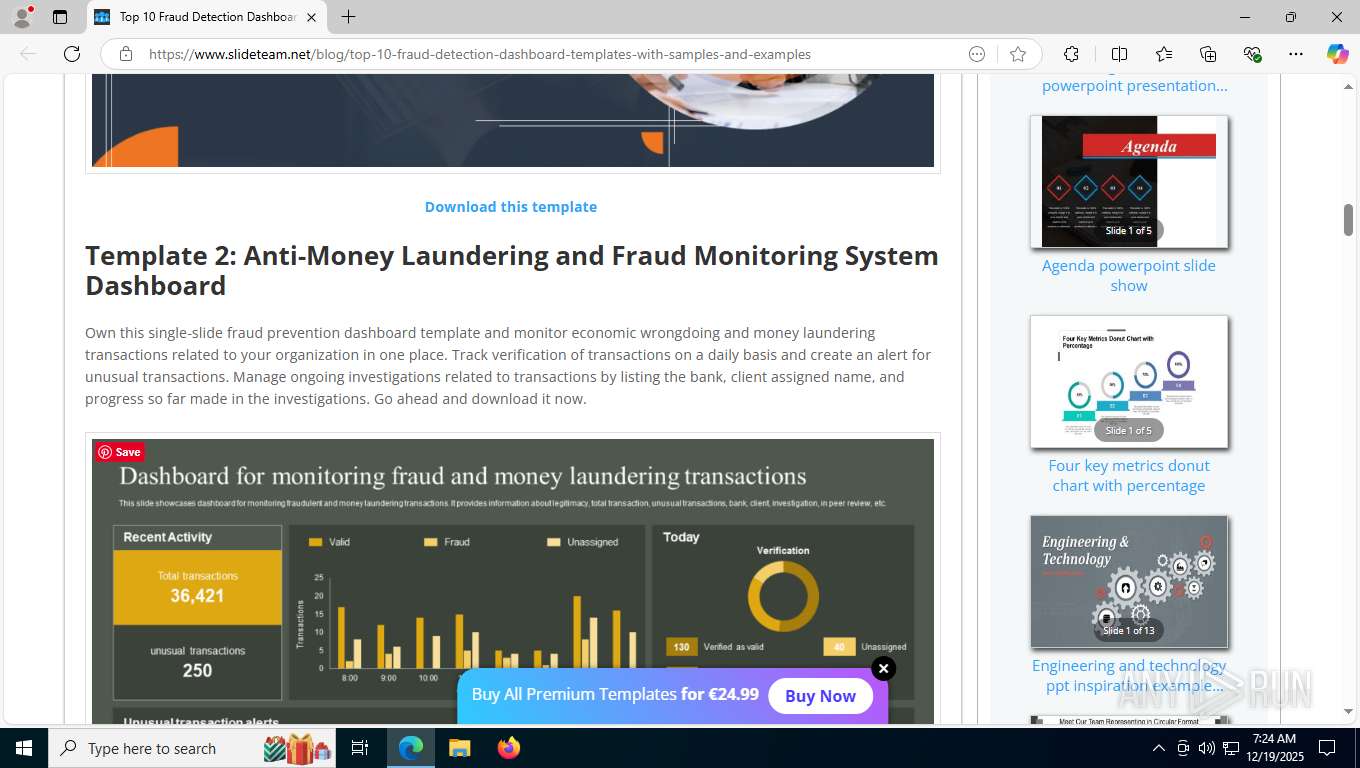This screenshot has width=1360, height=768.
Task: Open the Copilot sidebar icon
Action: 1338,54
